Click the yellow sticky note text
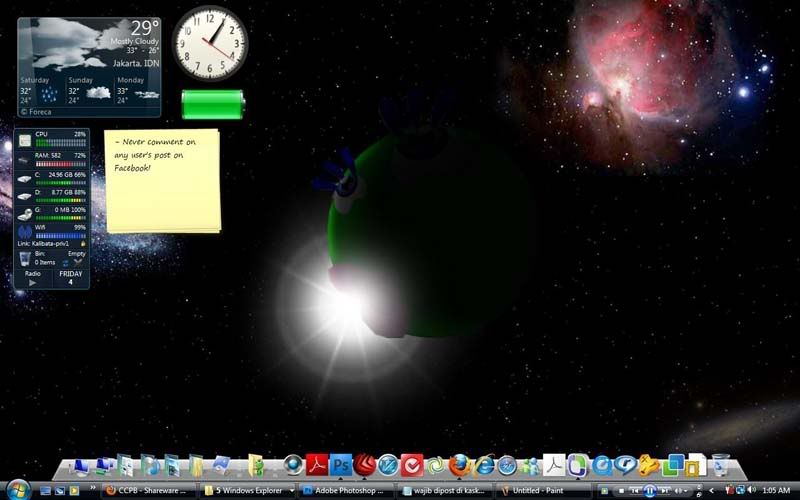This screenshot has width=800, height=500. click(155, 155)
